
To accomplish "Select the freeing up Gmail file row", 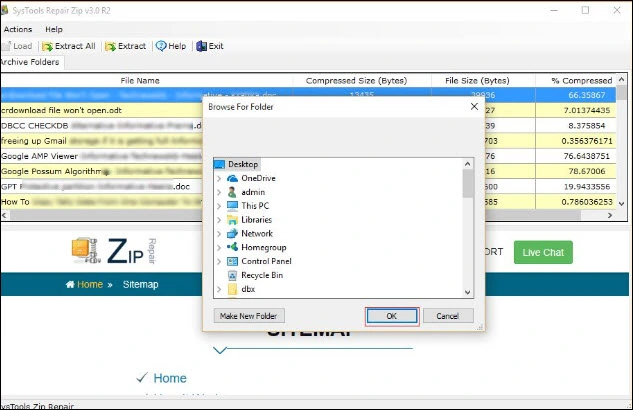I will coord(101,141).
